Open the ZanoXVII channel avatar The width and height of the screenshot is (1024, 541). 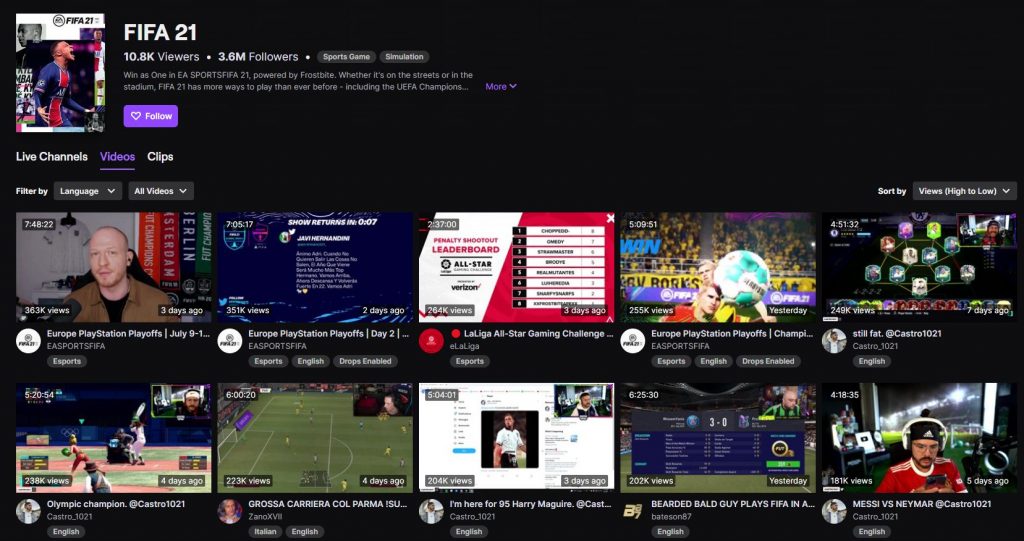point(230,512)
